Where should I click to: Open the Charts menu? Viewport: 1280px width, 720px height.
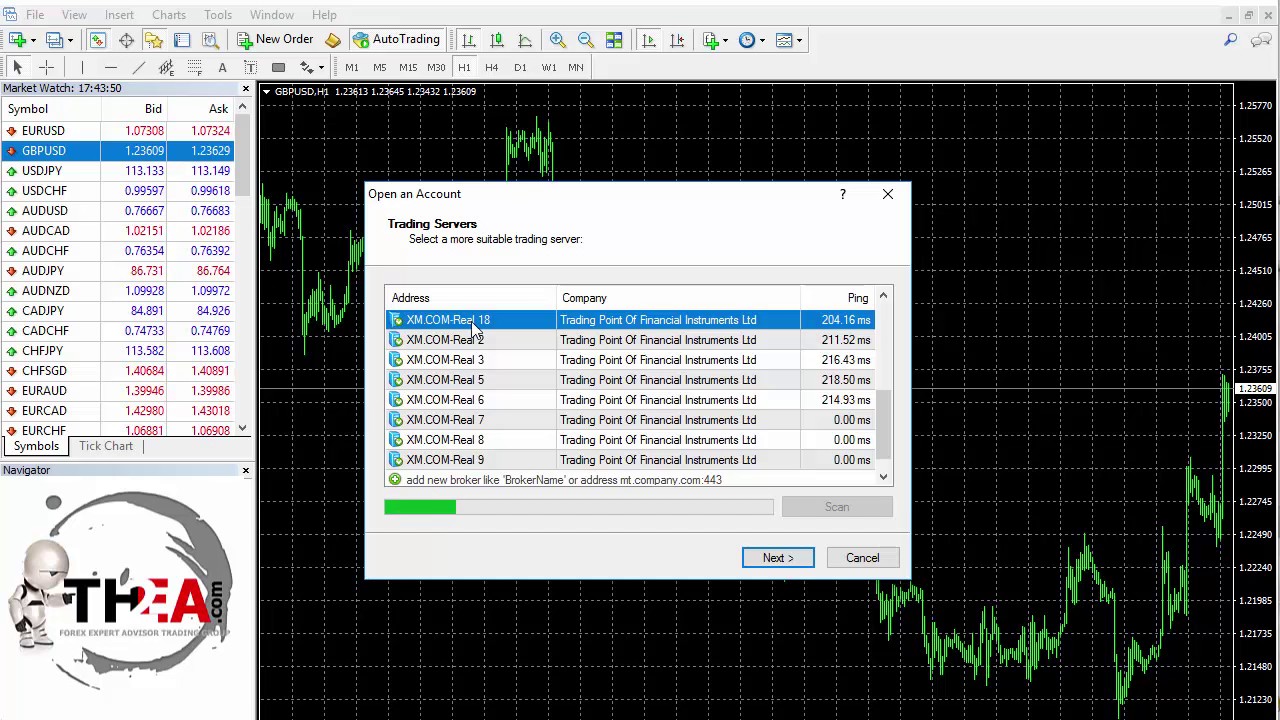[x=168, y=15]
